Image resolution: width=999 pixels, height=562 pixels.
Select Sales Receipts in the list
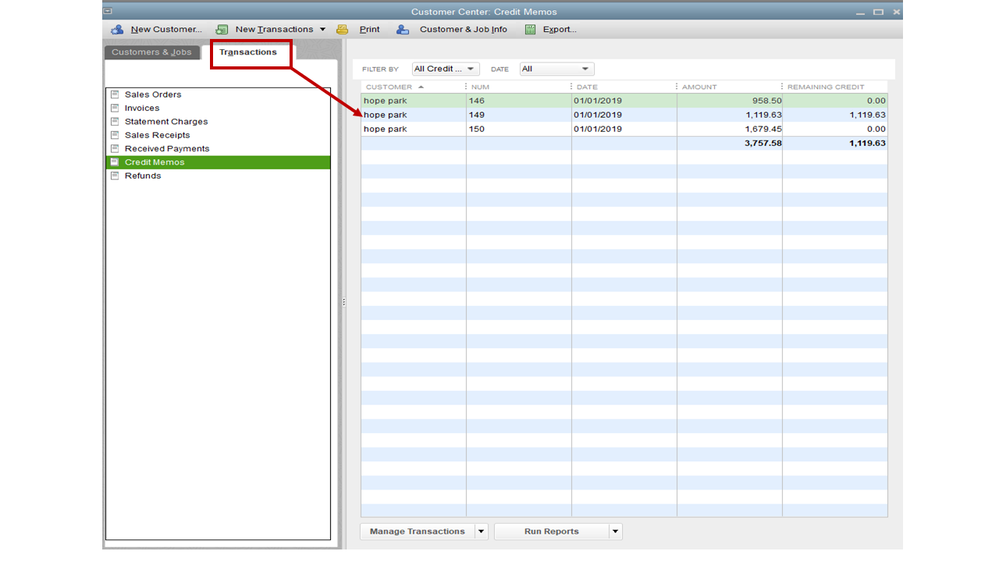click(218, 135)
